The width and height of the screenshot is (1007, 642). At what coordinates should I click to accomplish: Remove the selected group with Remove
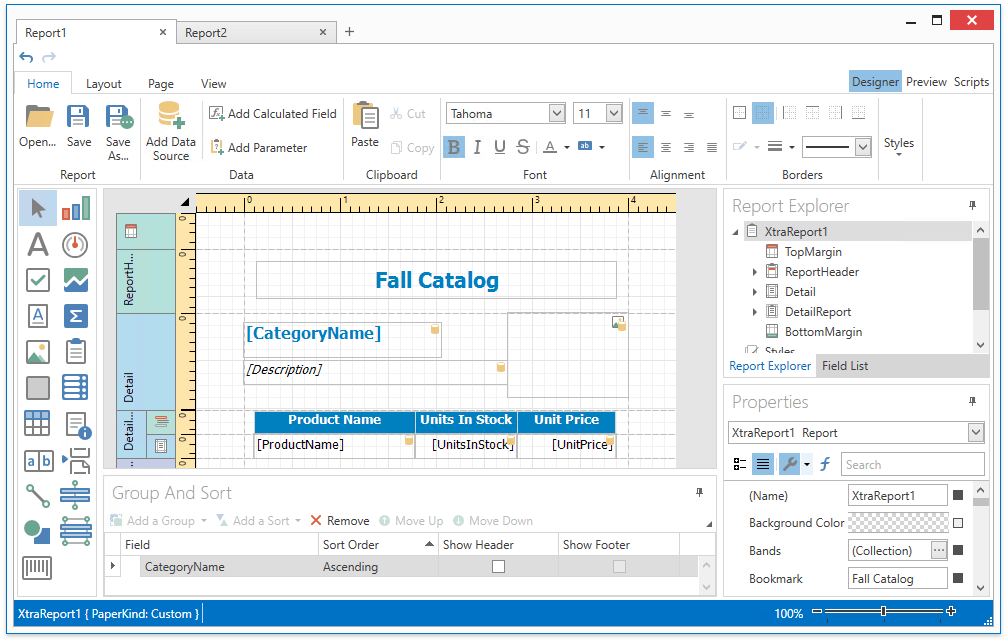[340, 521]
